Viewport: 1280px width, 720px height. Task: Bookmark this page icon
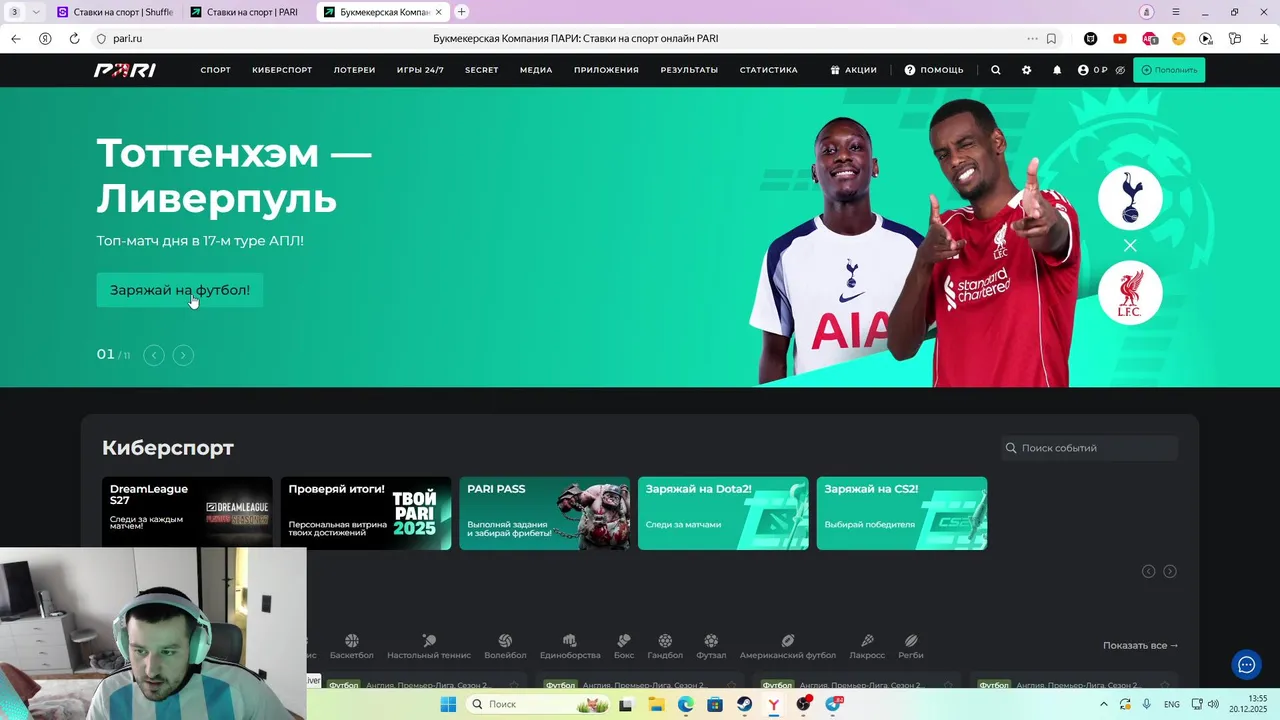pyautogui.click(x=1051, y=39)
